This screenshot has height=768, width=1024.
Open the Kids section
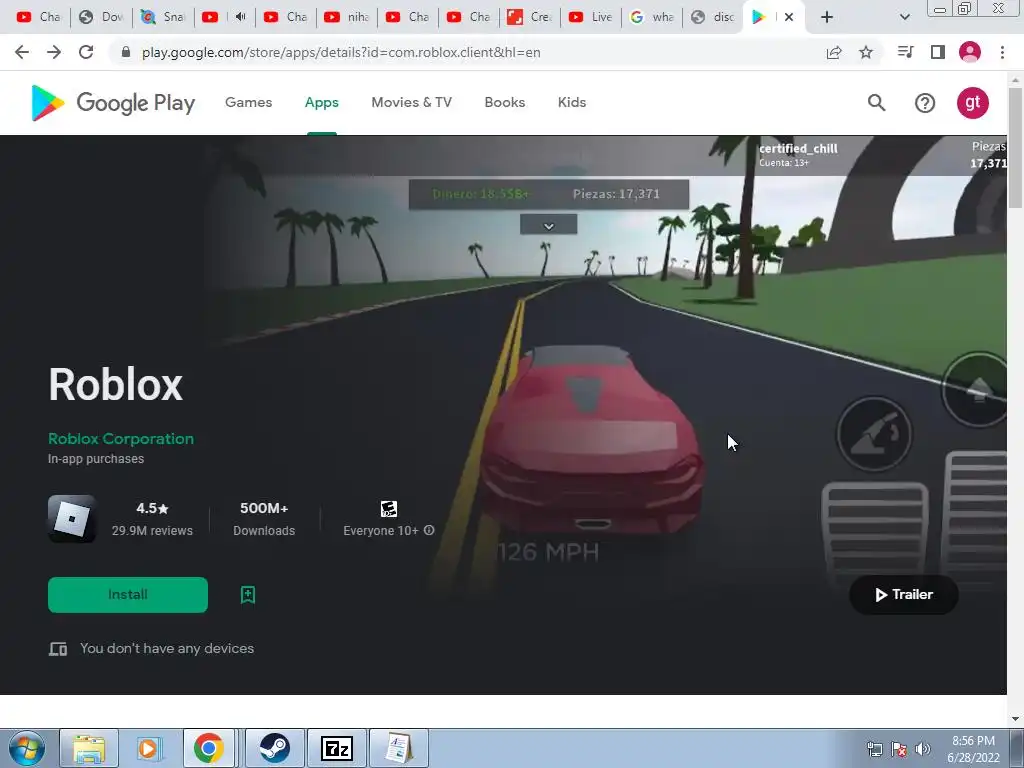point(571,103)
